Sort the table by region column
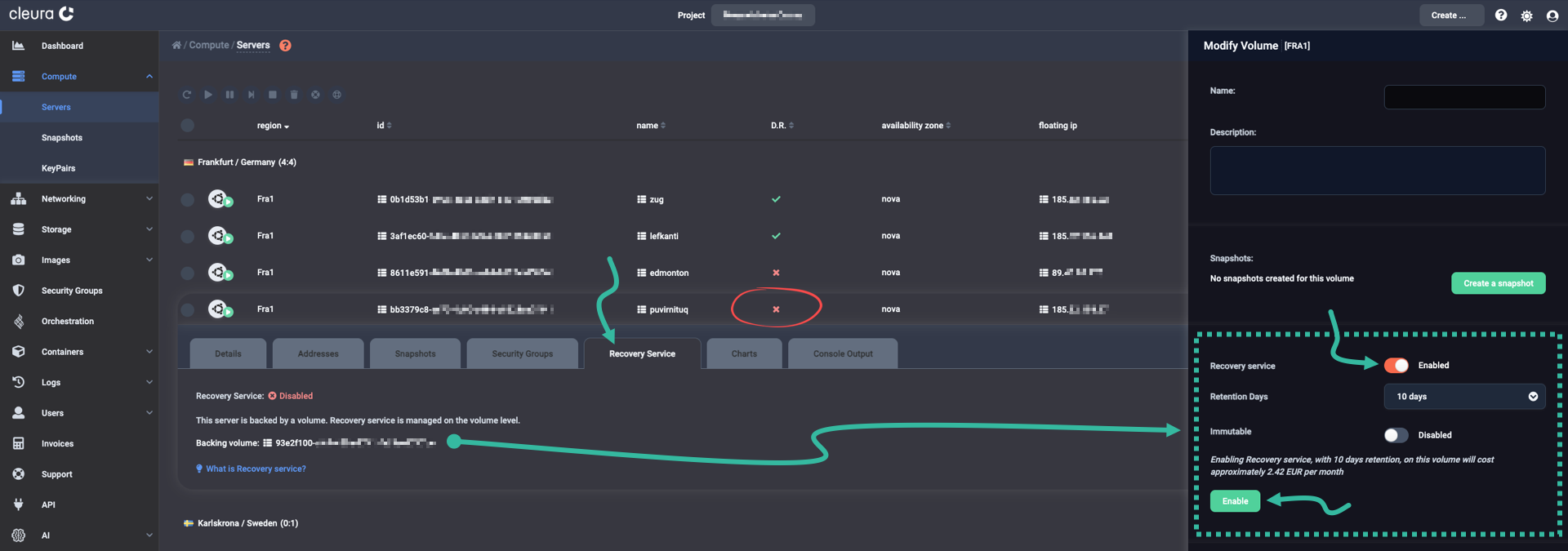The width and height of the screenshot is (1568, 551). (273, 126)
